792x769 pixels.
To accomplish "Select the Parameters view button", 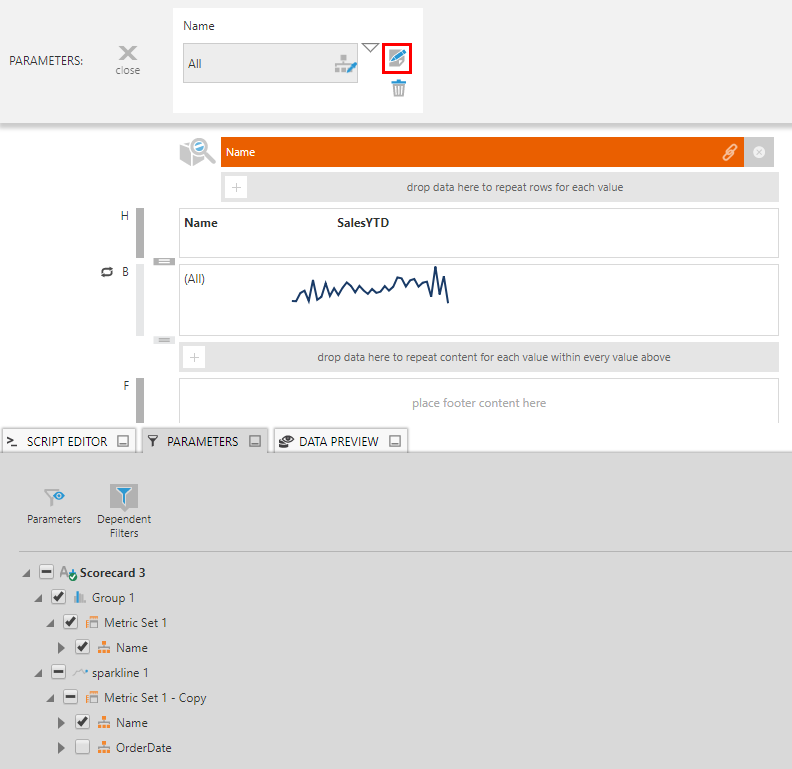I will coord(54,506).
